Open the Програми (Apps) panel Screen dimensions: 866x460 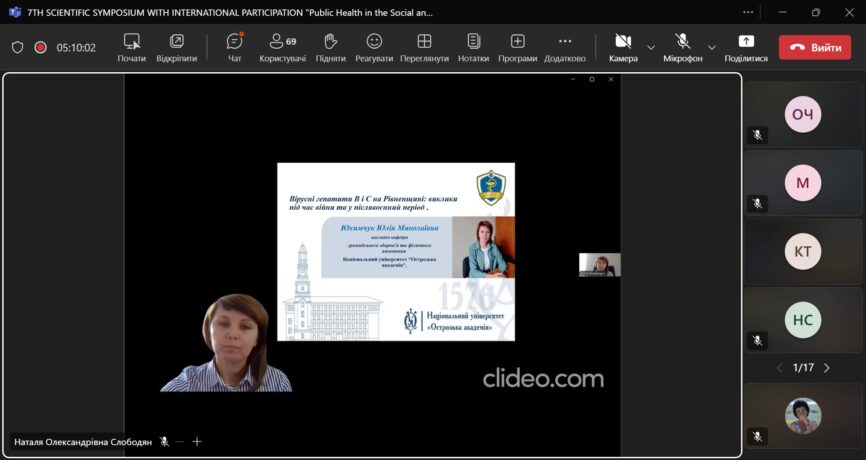pos(517,47)
